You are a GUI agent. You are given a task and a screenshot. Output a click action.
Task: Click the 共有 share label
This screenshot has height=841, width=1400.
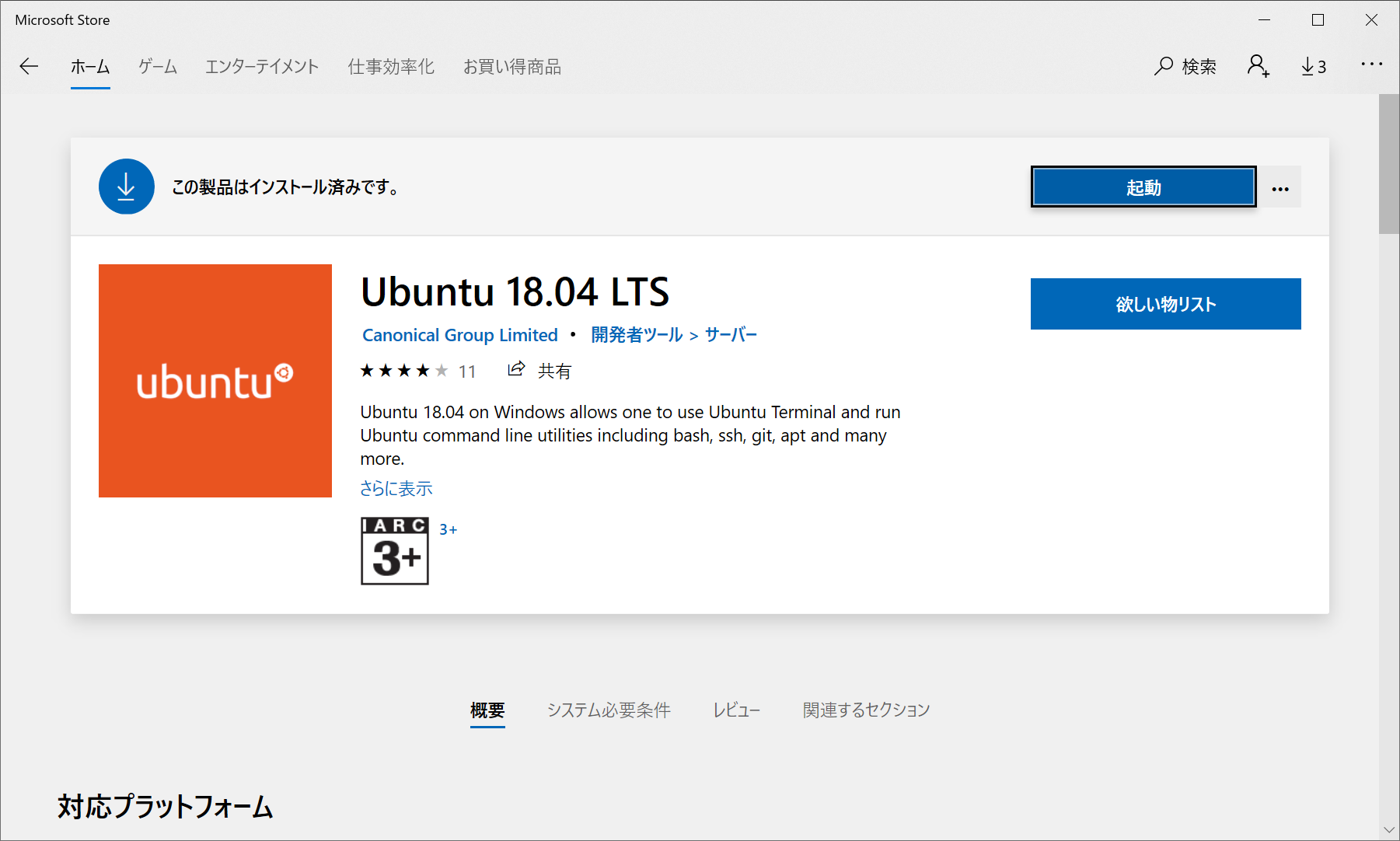click(x=554, y=371)
